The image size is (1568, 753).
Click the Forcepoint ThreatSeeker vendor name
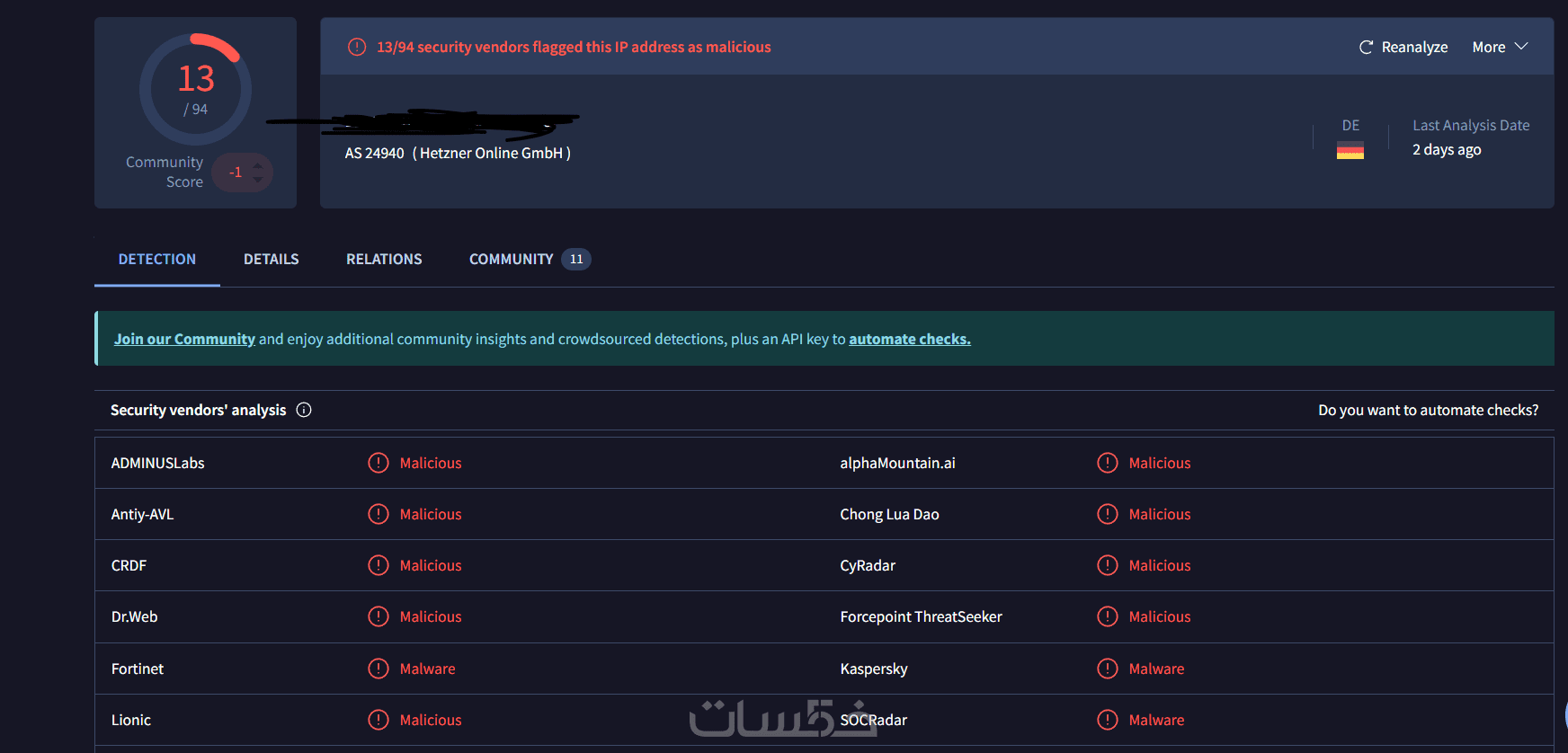(921, 616)
